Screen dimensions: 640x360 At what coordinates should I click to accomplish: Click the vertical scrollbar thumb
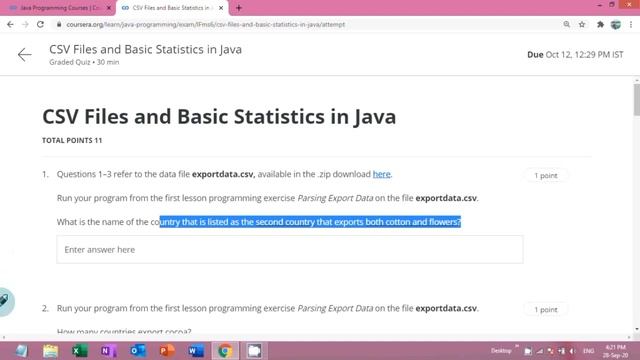click(637, 99)
